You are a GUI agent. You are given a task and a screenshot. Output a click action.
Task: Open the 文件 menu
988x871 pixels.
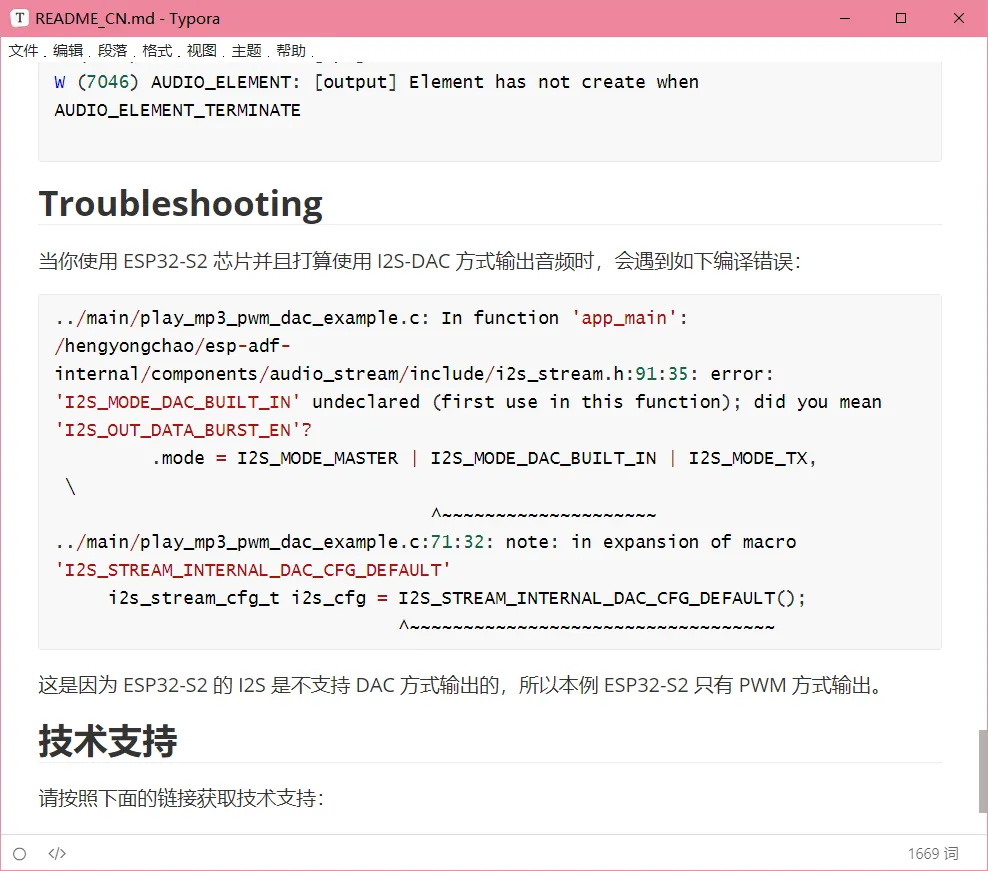[23, 51]
